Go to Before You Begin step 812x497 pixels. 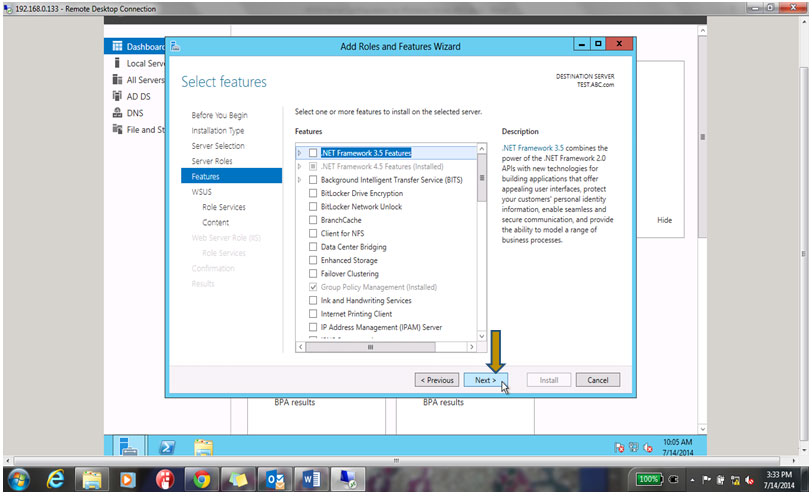tap(220, 115)
